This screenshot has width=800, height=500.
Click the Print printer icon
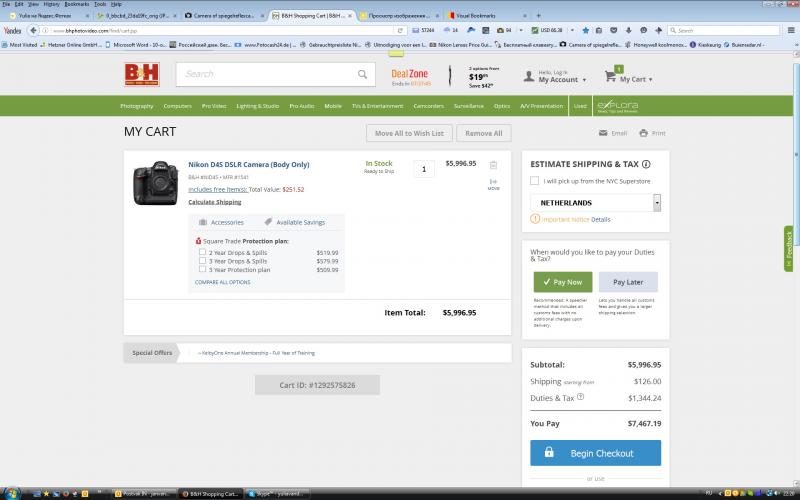click(643, 133)
